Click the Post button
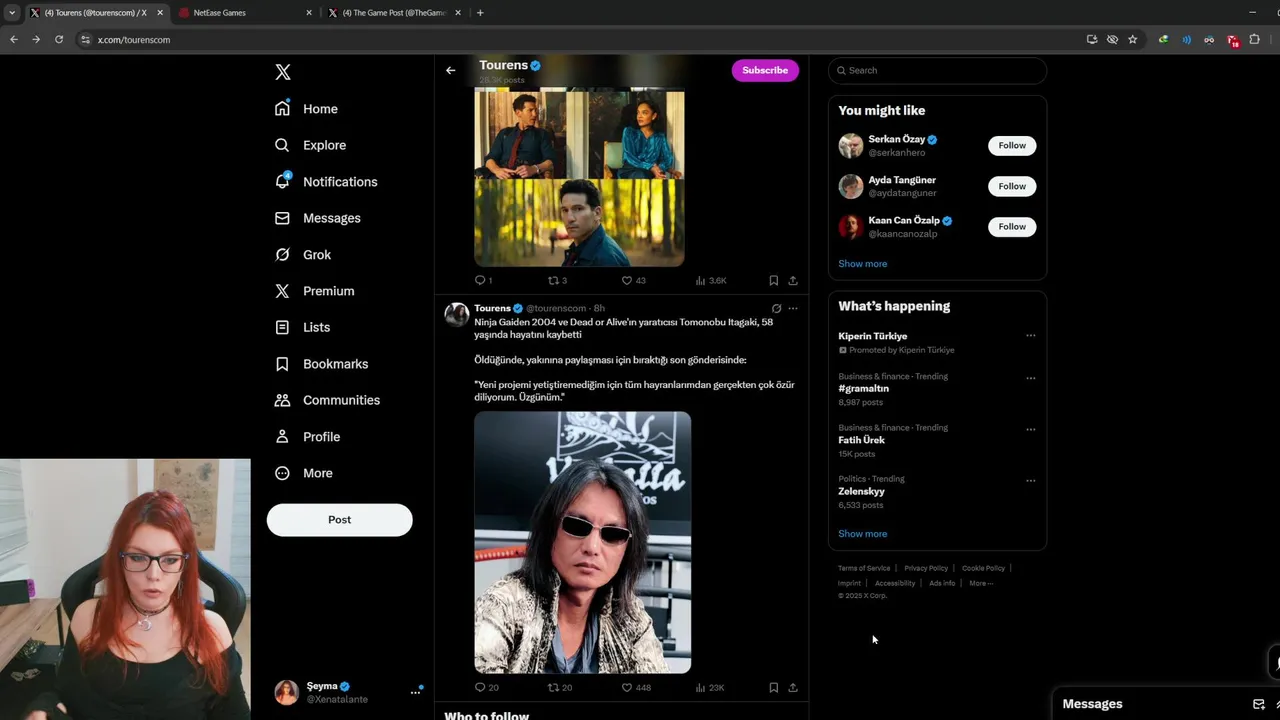The width and height of the screenshot is (1280, 720). (x=339, y=520)
